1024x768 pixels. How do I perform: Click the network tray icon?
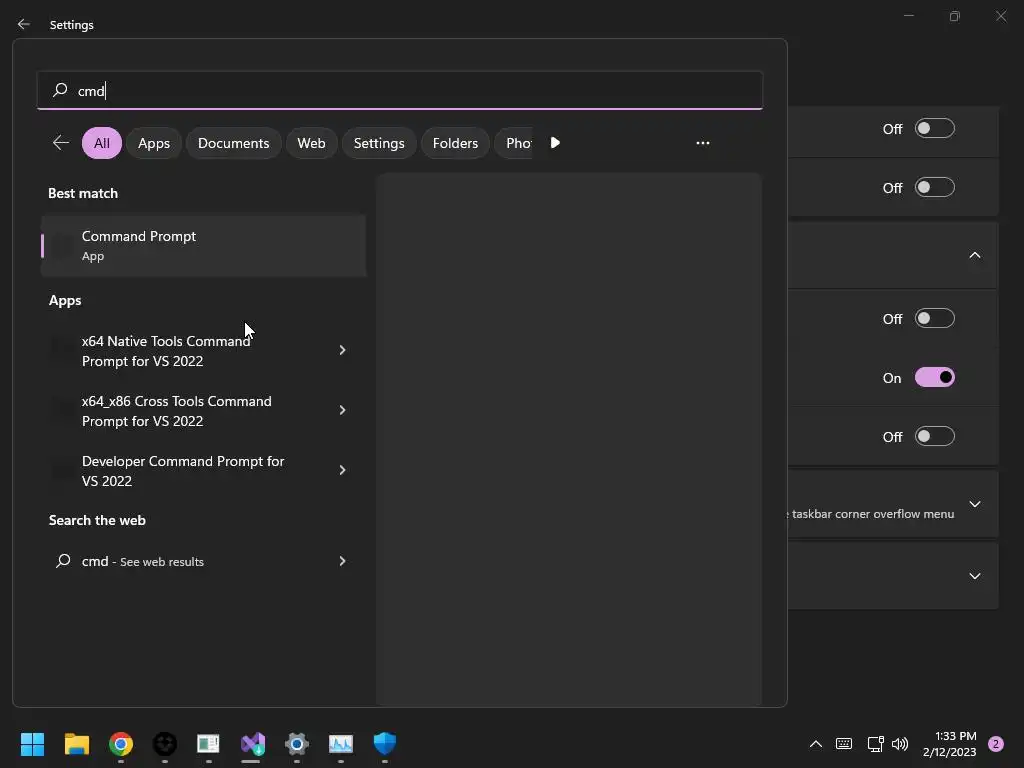(875, 743)
